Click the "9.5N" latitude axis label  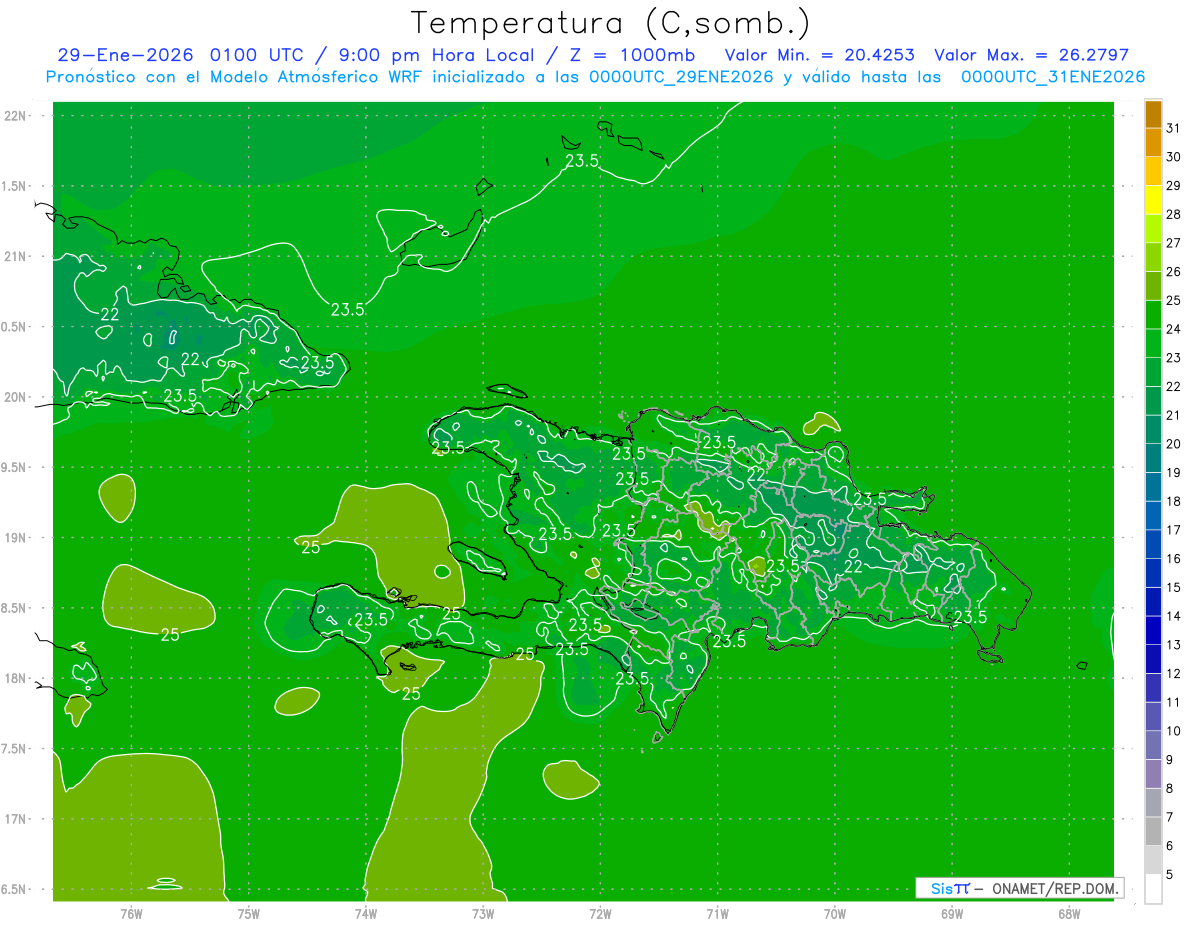(x=16, y=467)
